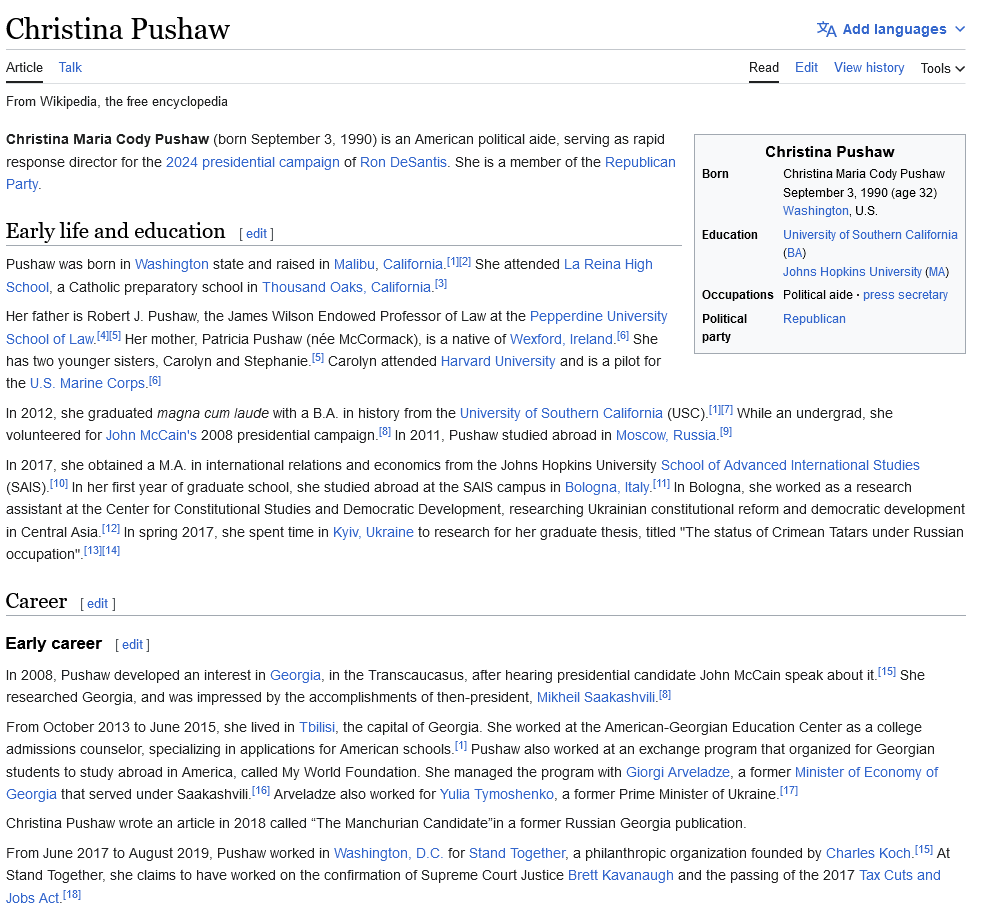This screenshot has width=986, height=911.
Task: Select the Article tab
Action: 25,67
